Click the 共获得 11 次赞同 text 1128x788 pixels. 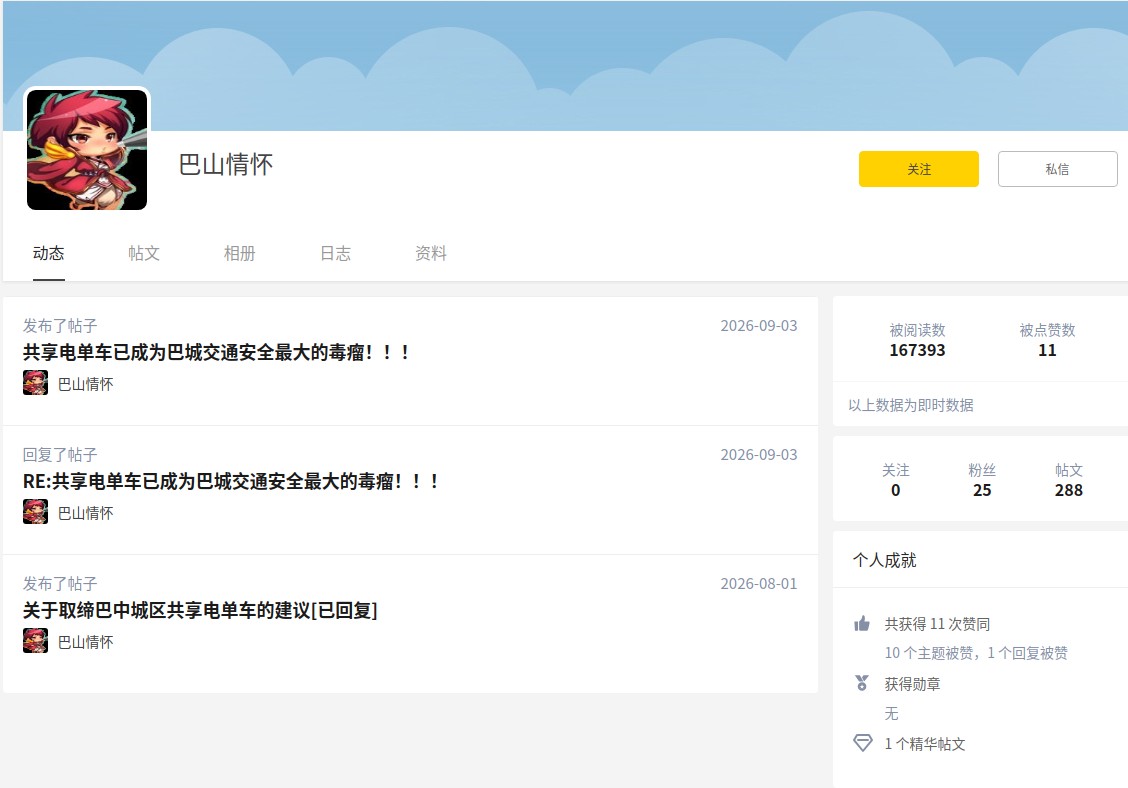pyautogui.click(x=937, y=624)
